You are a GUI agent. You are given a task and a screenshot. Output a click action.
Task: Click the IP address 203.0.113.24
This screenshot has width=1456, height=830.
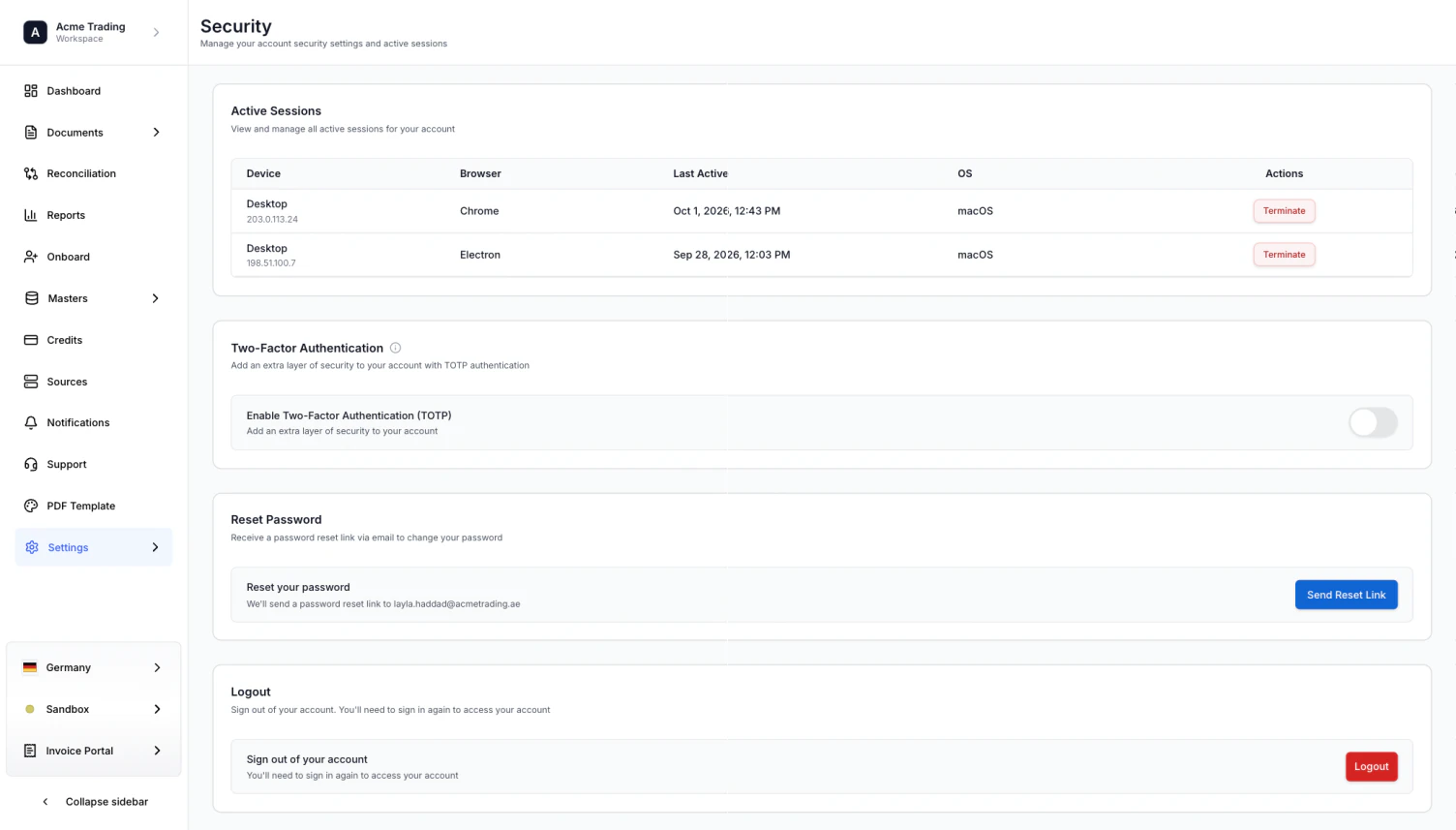[x=272, y=220]
